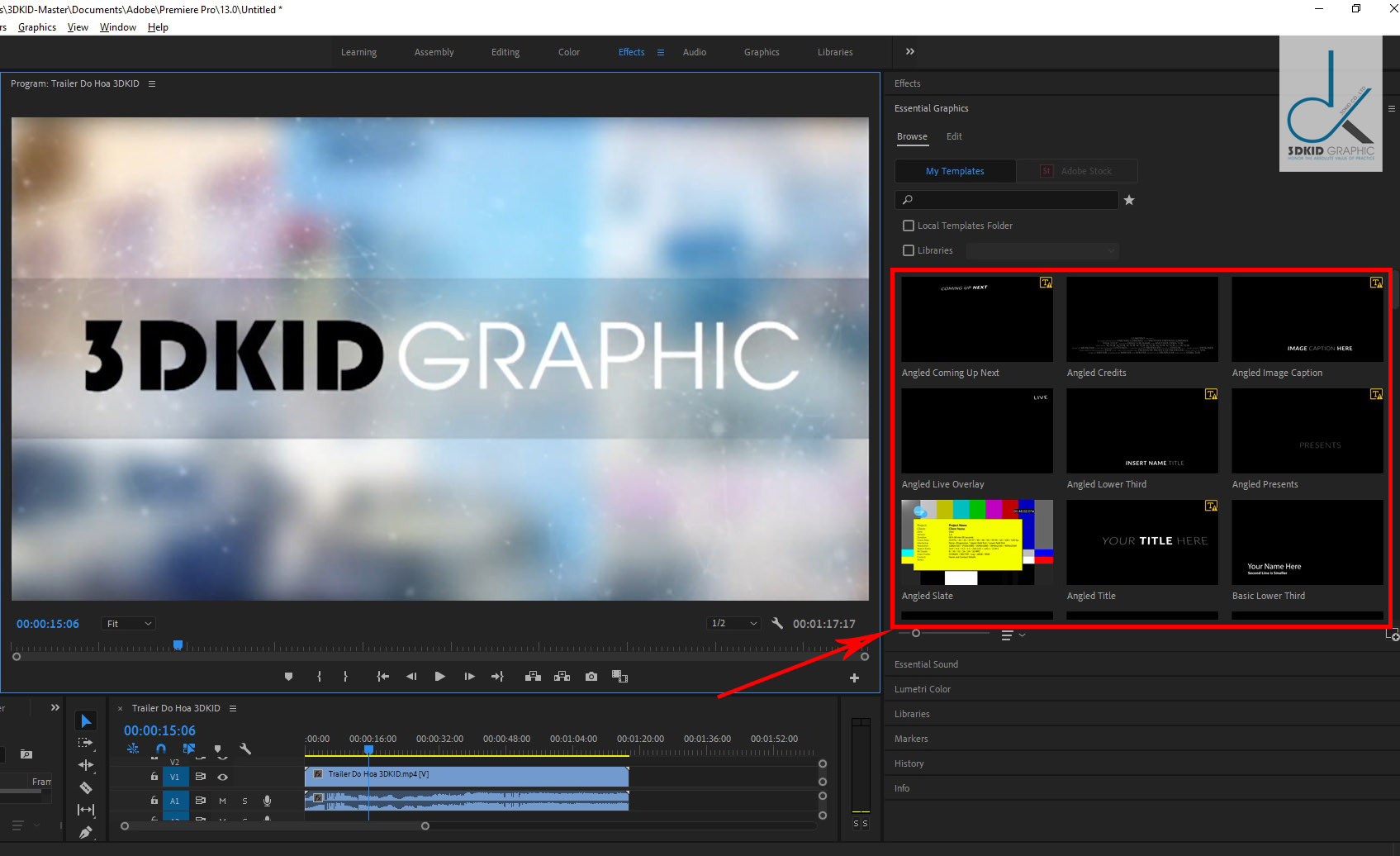The width and height of the screenshot is (1400, 856).
Task: Select the Pen tool
Action: tap(85, 832)
